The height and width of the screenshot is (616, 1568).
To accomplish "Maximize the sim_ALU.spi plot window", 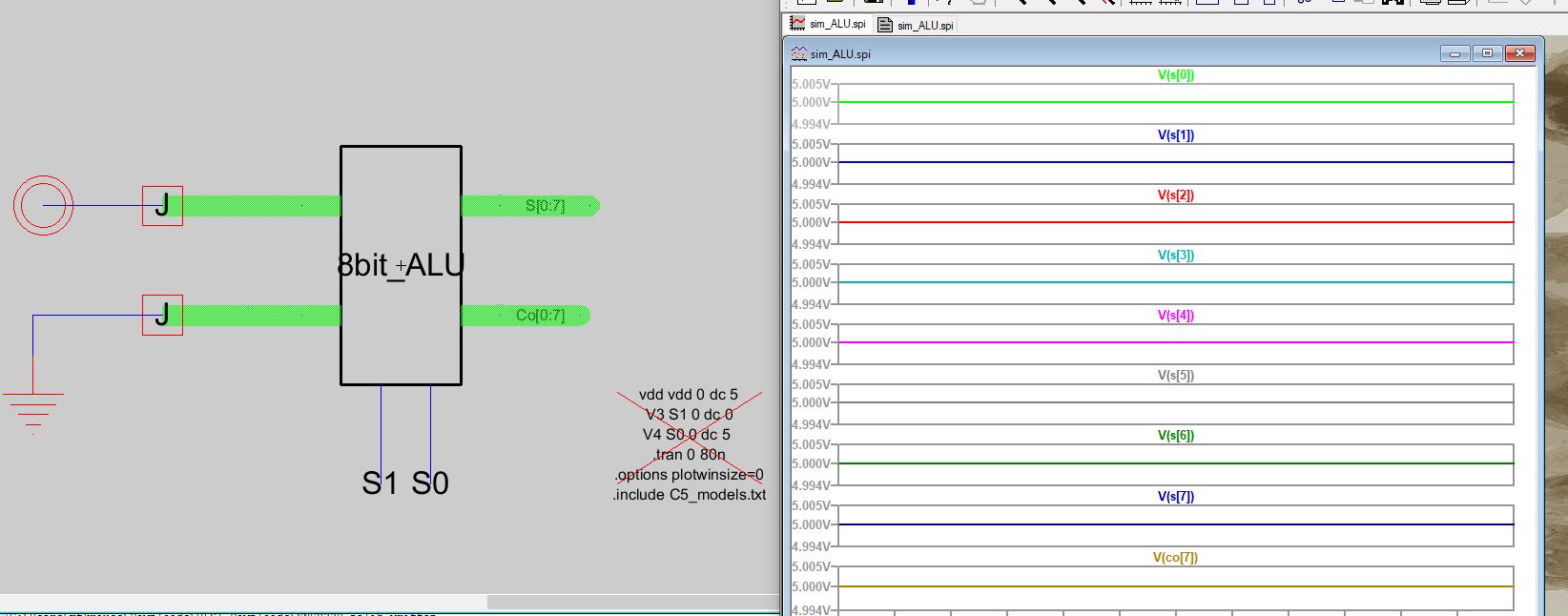I will click(1487, 53).
